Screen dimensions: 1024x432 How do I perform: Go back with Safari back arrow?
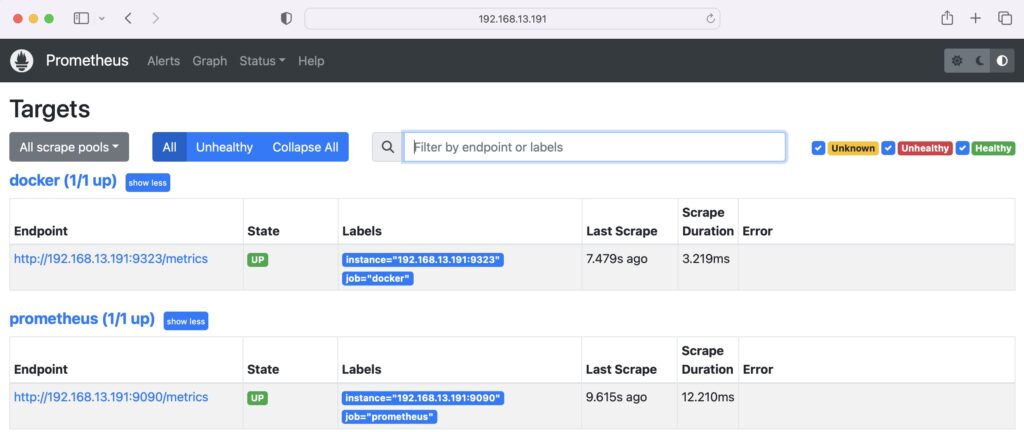128,18
